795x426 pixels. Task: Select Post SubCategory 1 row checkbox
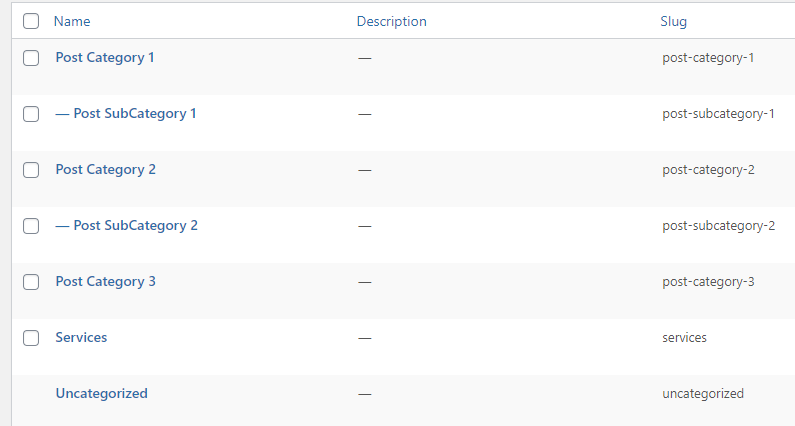point(31,114)
